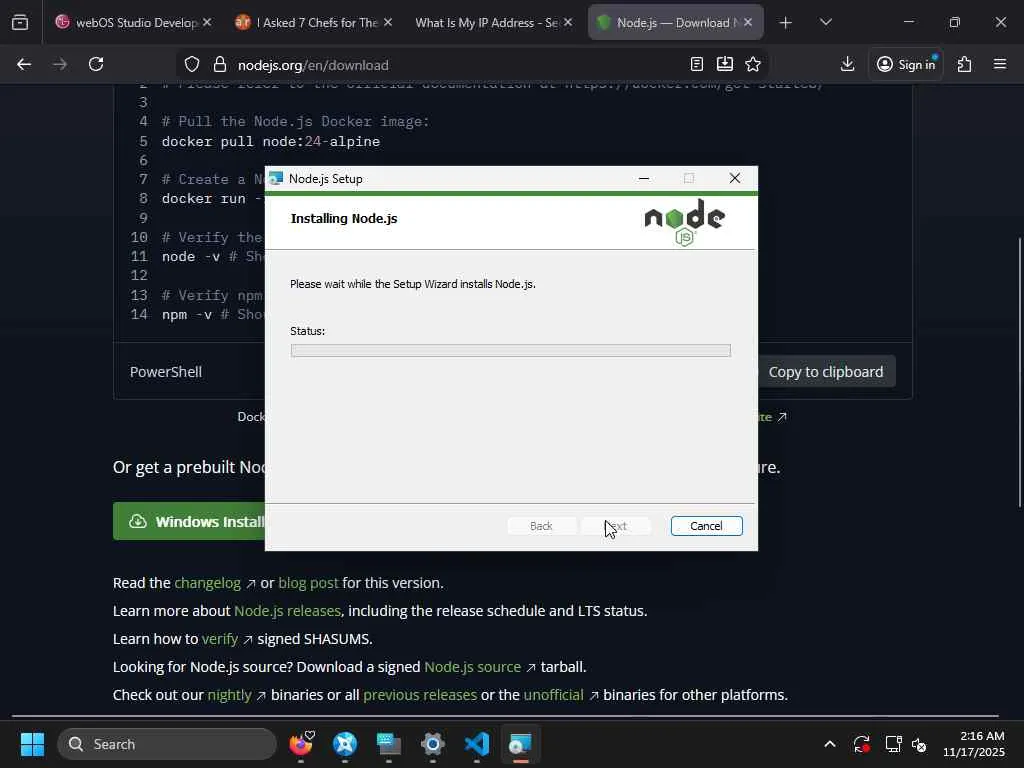Screen dimensions: 1024x768
Task: Open Firefox from the taskbar
Action: coord(301,744)
